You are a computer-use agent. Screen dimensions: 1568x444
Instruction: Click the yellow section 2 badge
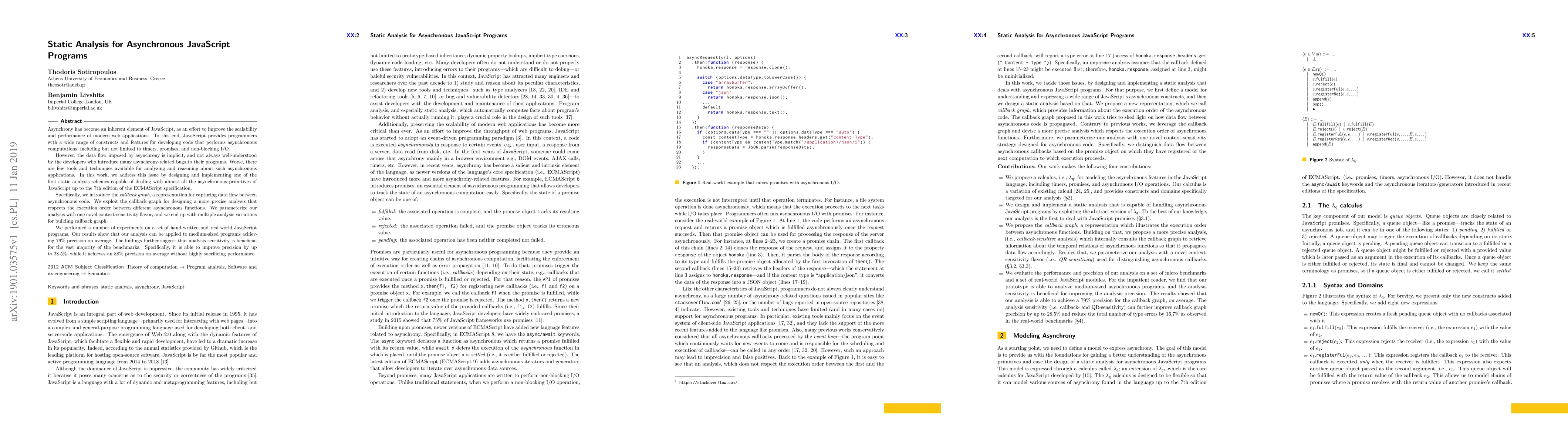point(1002,336)
